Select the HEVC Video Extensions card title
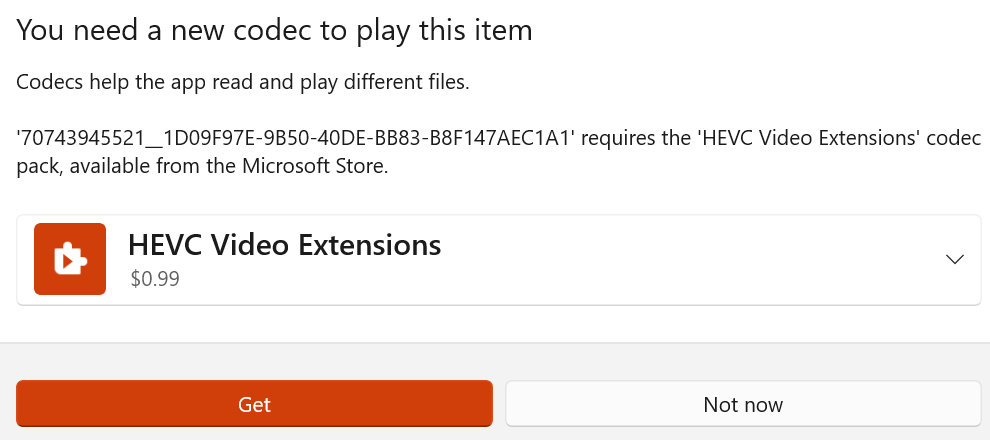This screenshot has height=440, width=990. tap(285, 245)
